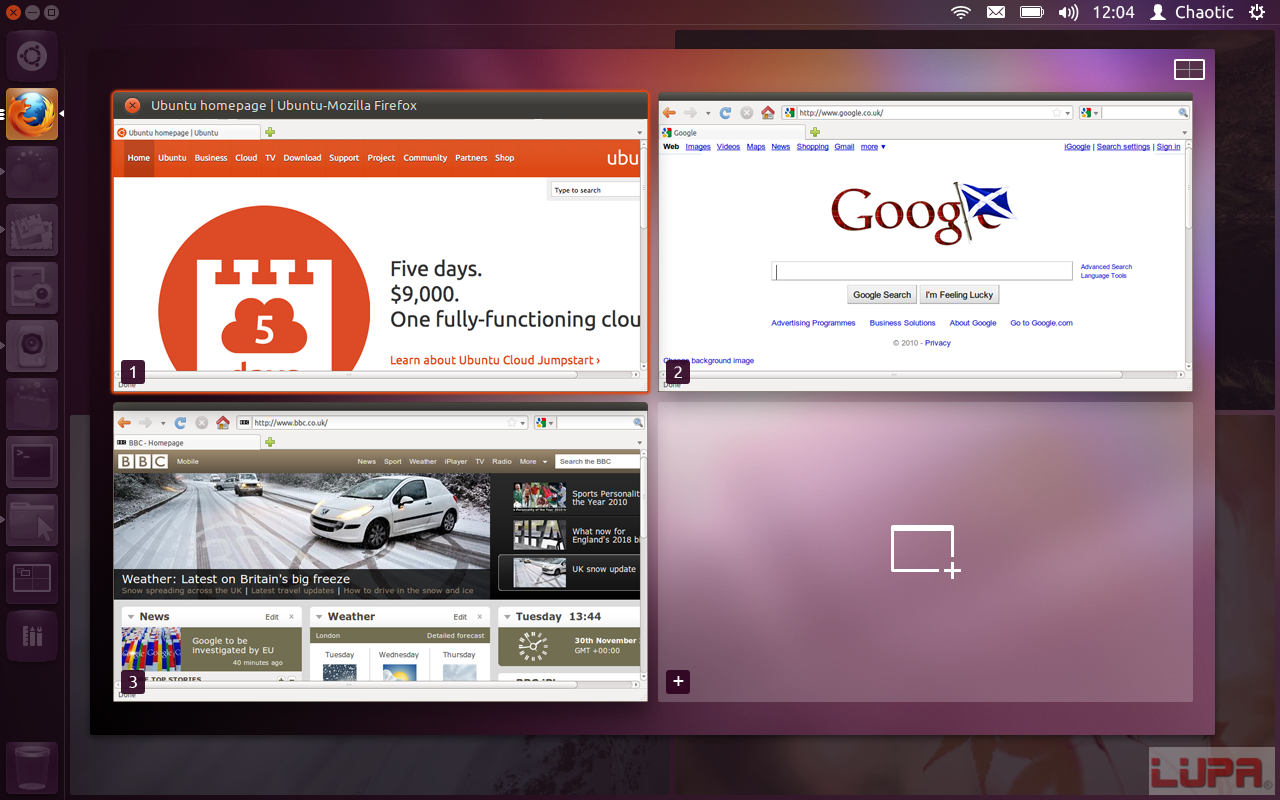Collapse the Tuesday 13:44 clock module
This screenshot has height=800, width=1280.
(507, 617)
